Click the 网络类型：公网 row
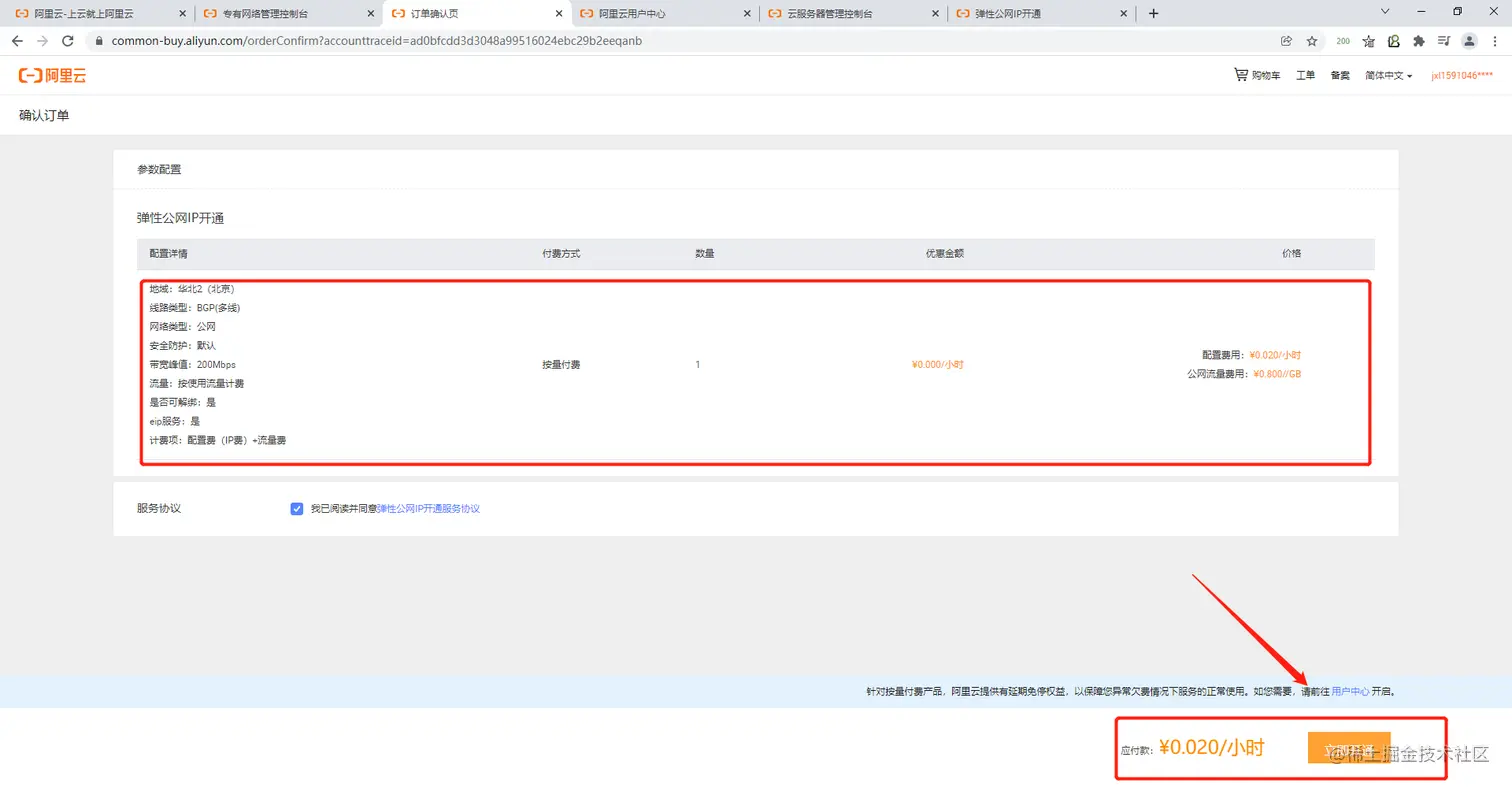The width and height of the screenshot is (1512, 787). pos(182,326)
